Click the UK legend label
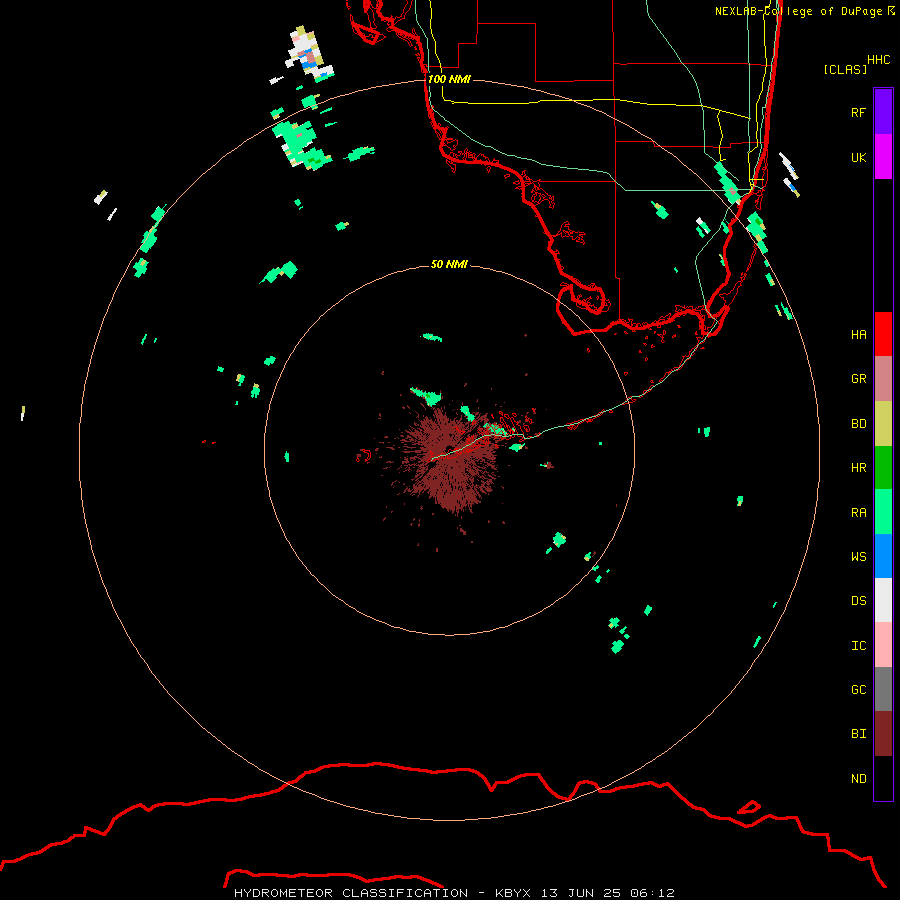Image resolution: width=900 pixels, height=900 pixels. (x=858, y=157)
